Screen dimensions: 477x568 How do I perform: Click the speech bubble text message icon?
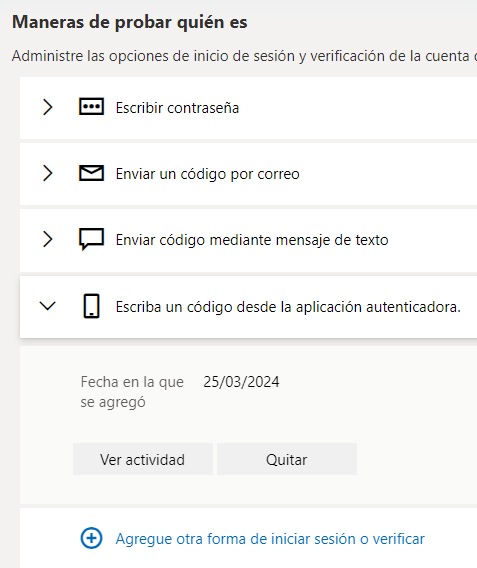[91, 239]
